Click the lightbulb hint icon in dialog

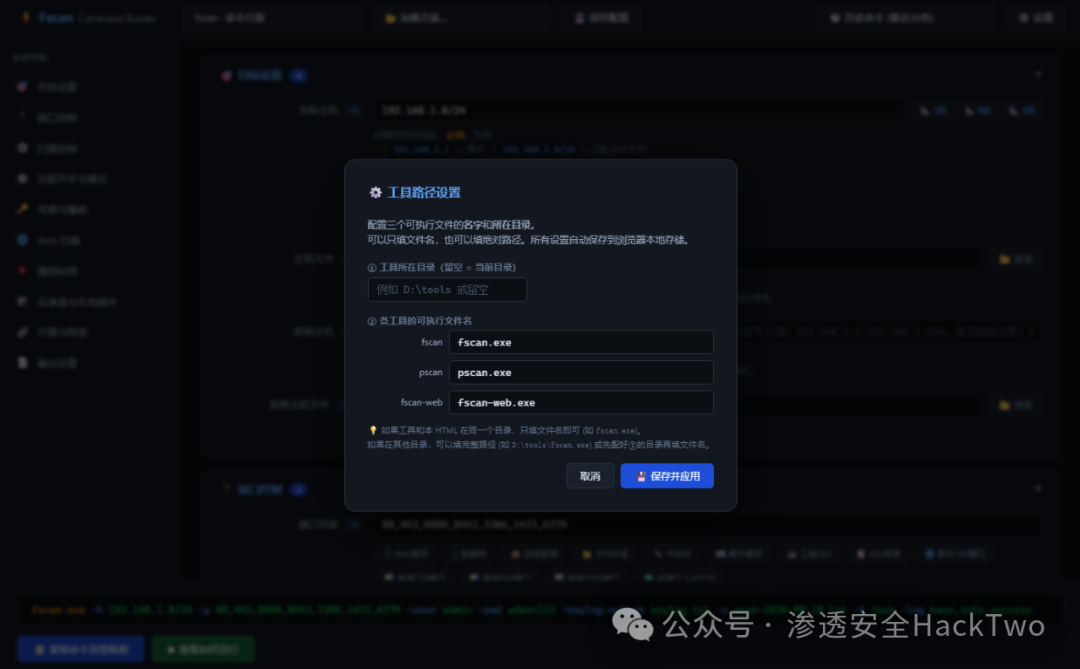[x=373, y=430]
